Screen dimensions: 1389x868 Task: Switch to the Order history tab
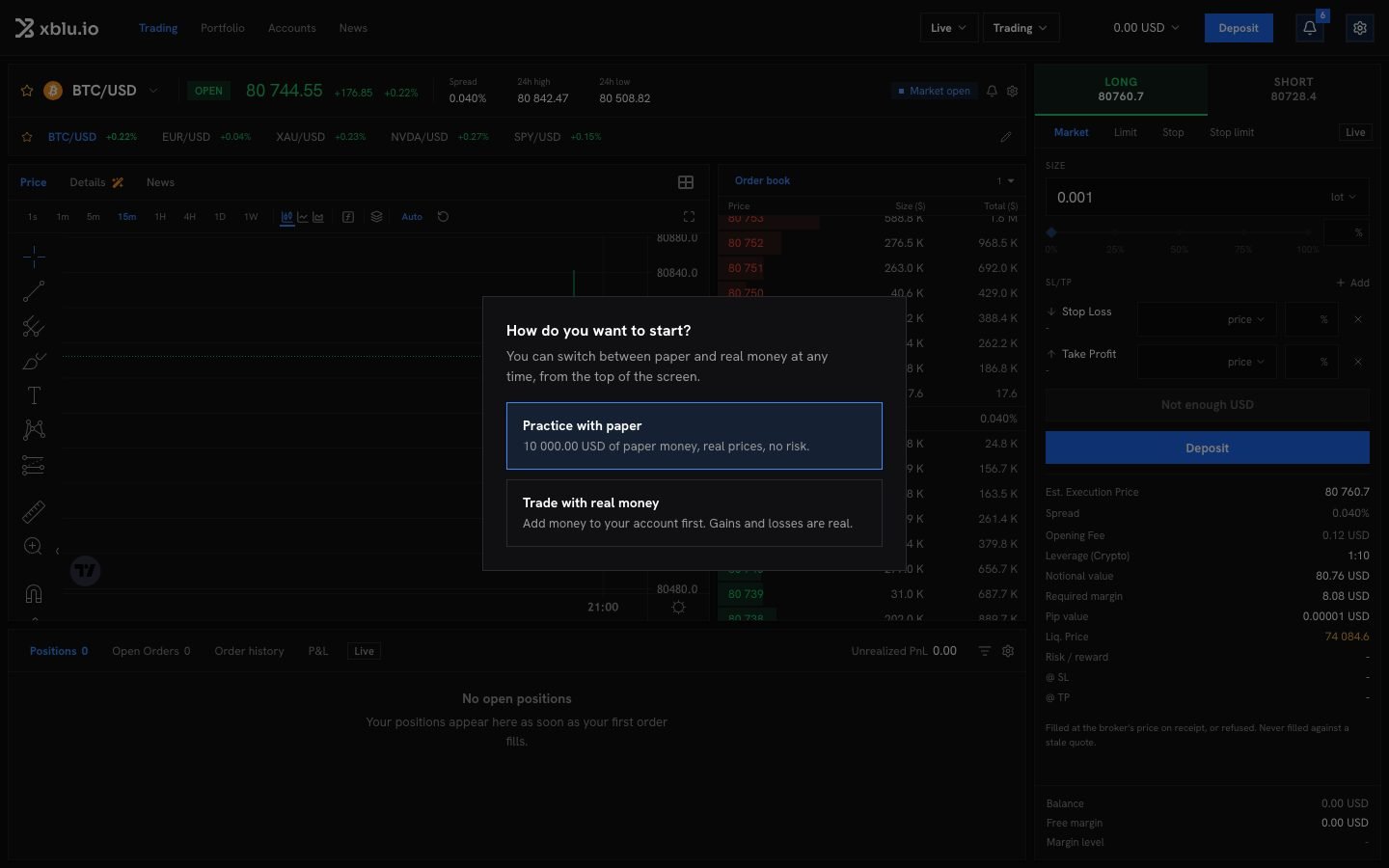point(249,651)
